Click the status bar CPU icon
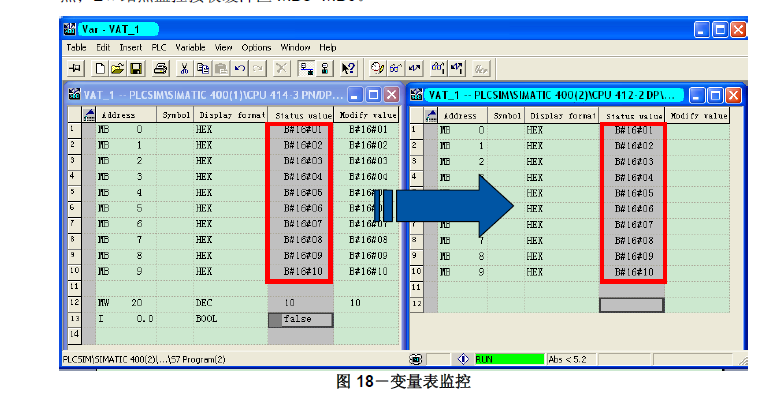The image size is (776, 416). 416,359
